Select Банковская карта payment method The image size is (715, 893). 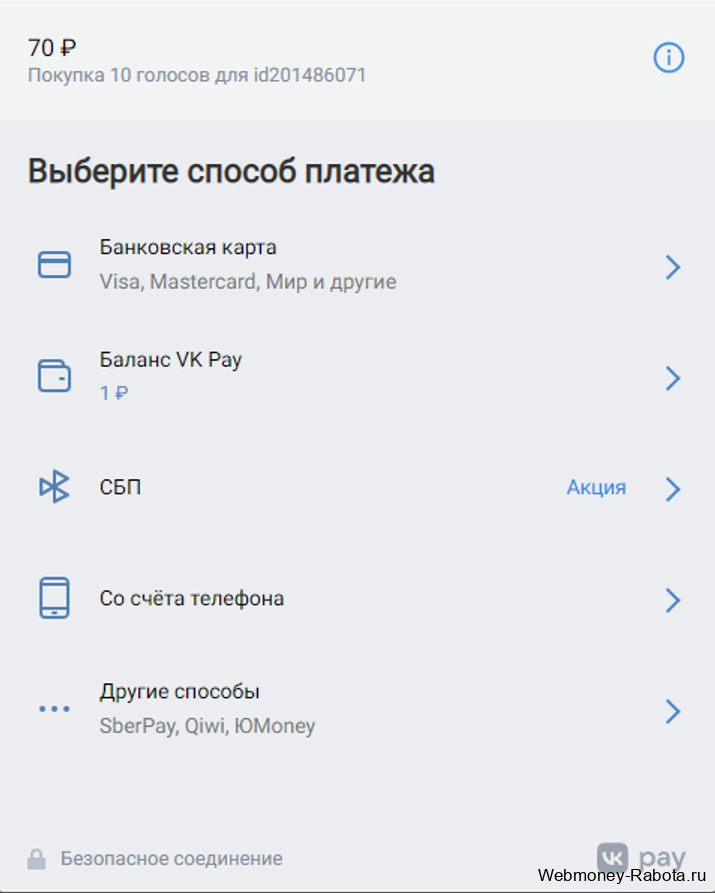(357, 265)
